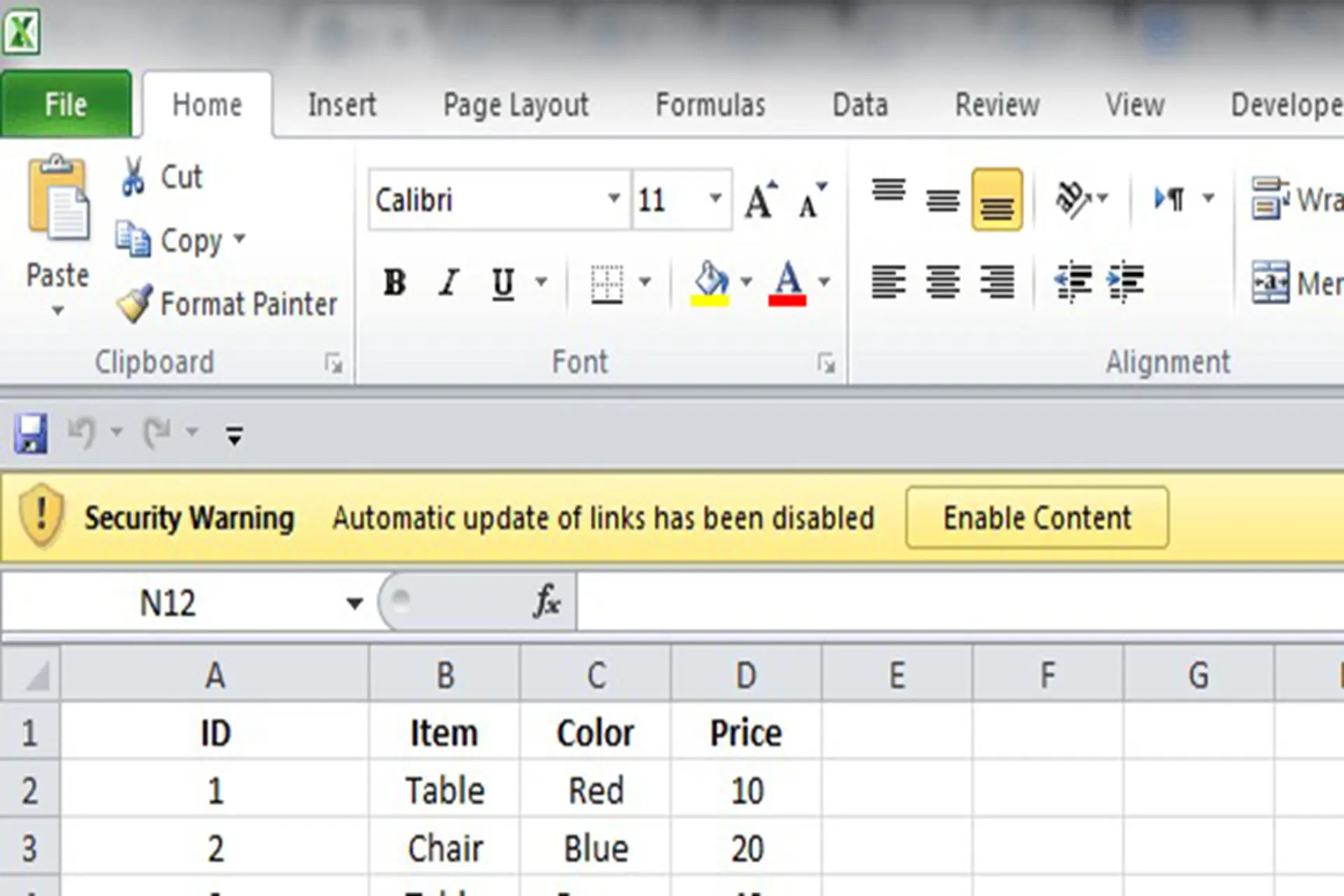Click the Increase Indent icon
The width and height of the screenshot is (1344, 896).
(1126, 282)
